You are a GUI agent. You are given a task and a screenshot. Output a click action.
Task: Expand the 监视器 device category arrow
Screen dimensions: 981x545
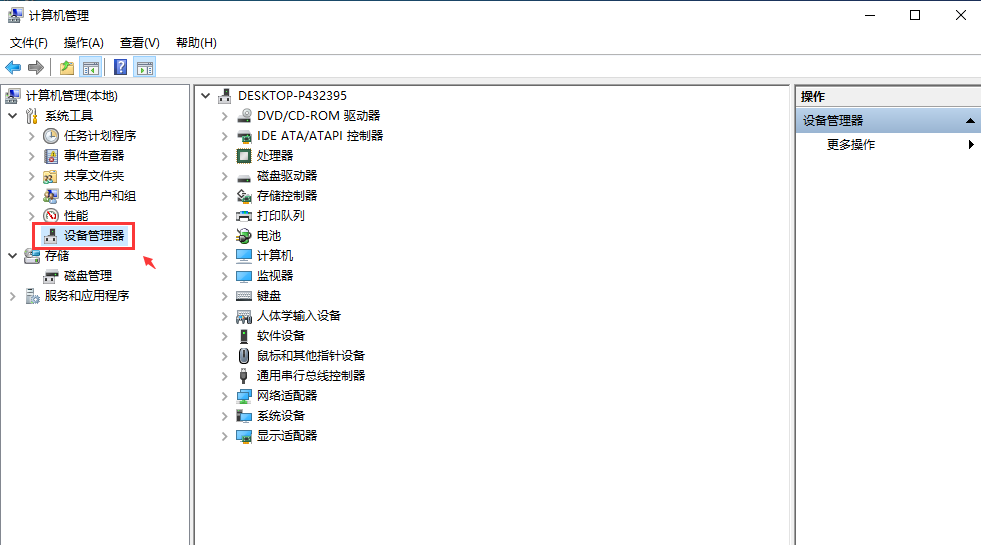(x=225, y=276)
